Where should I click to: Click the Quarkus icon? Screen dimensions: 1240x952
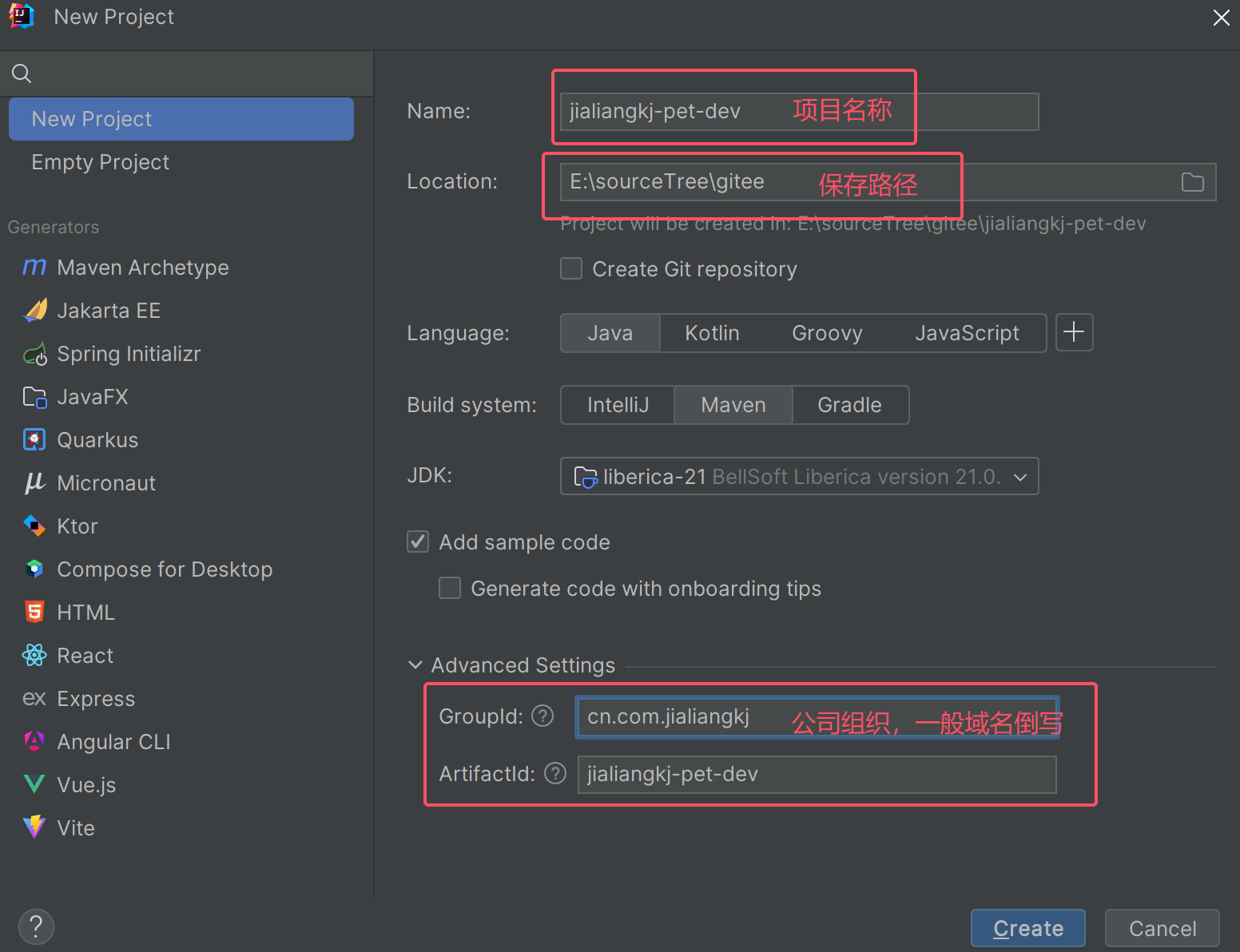(34, 439)
